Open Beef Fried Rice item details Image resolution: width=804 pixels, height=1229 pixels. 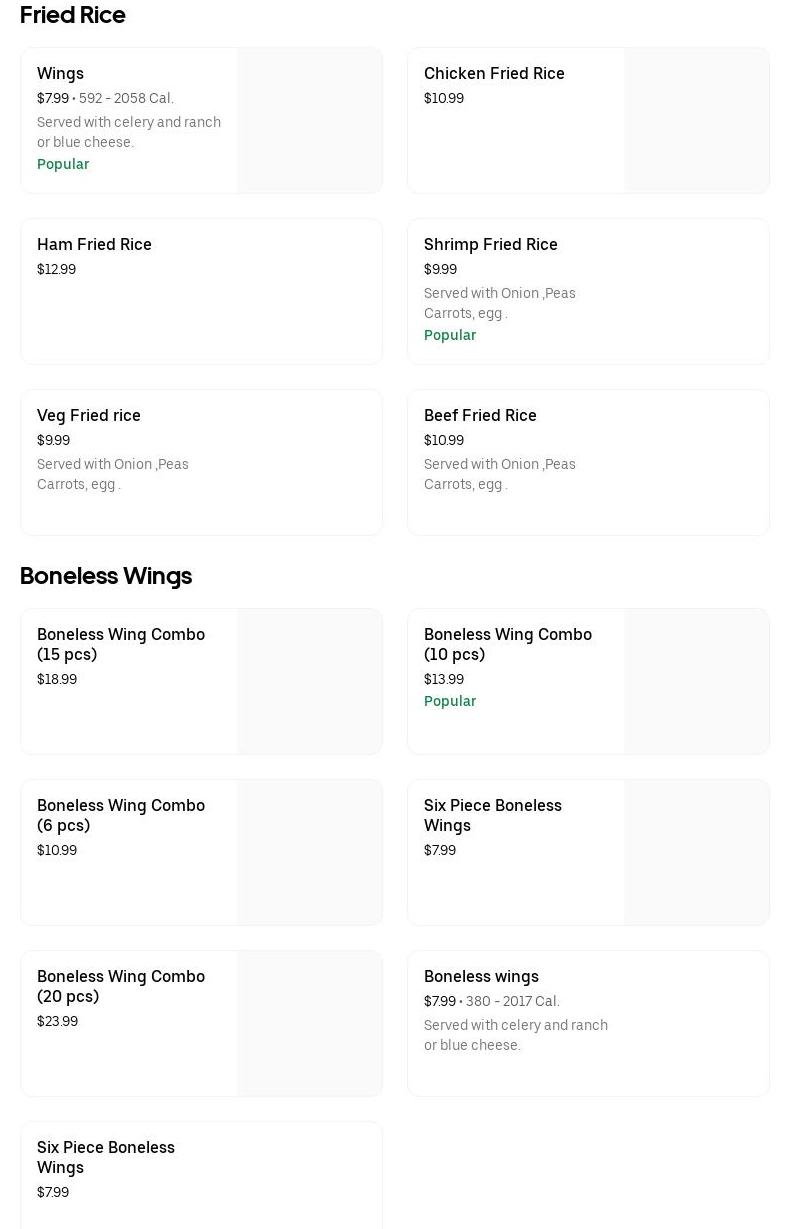coord(480,415)
